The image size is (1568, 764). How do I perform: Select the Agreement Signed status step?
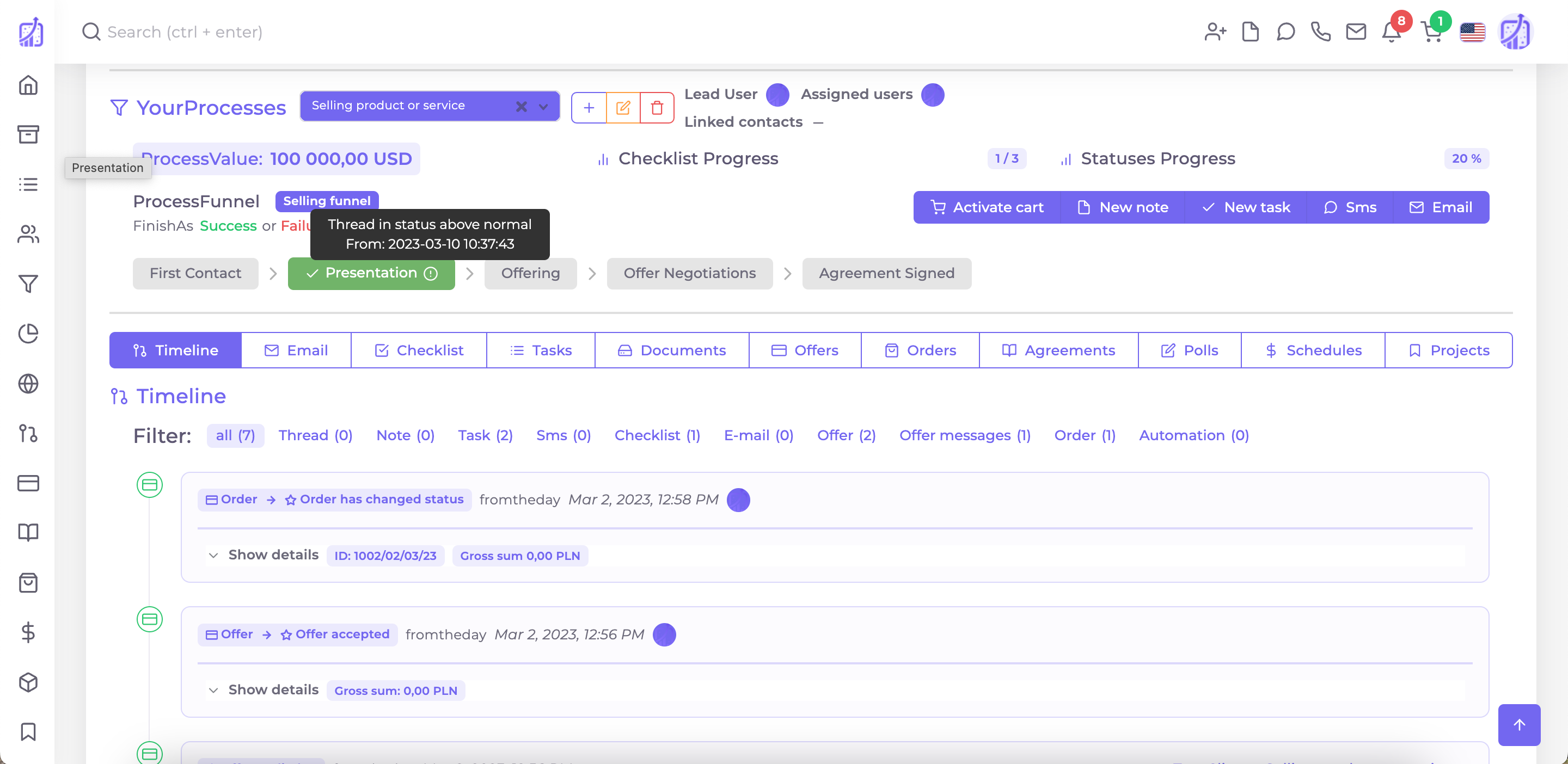(886, 273)
